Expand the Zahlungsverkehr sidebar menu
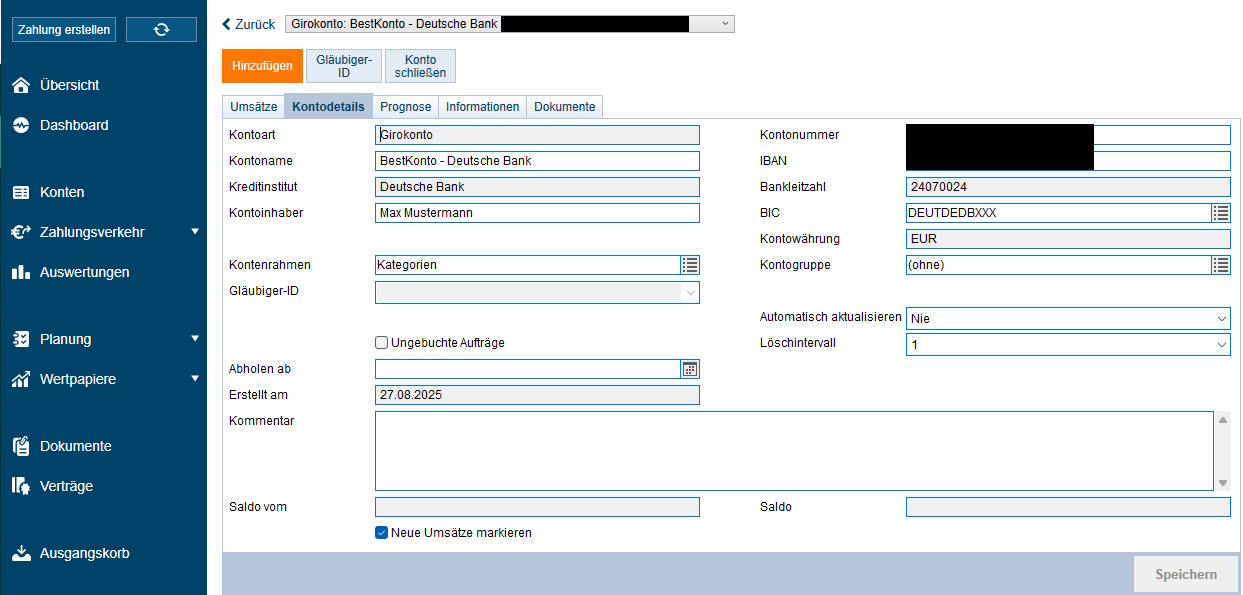 tap(194, 232)
